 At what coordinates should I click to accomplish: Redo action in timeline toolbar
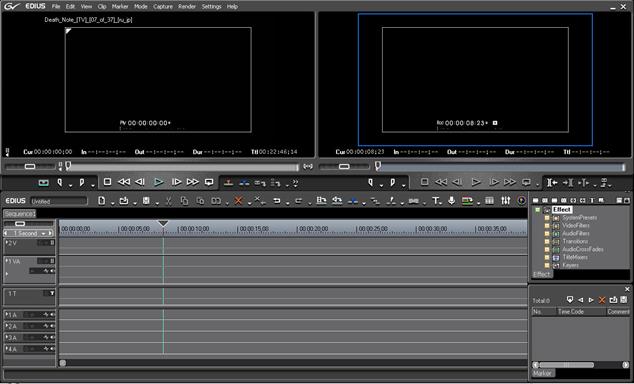[299, 200]
